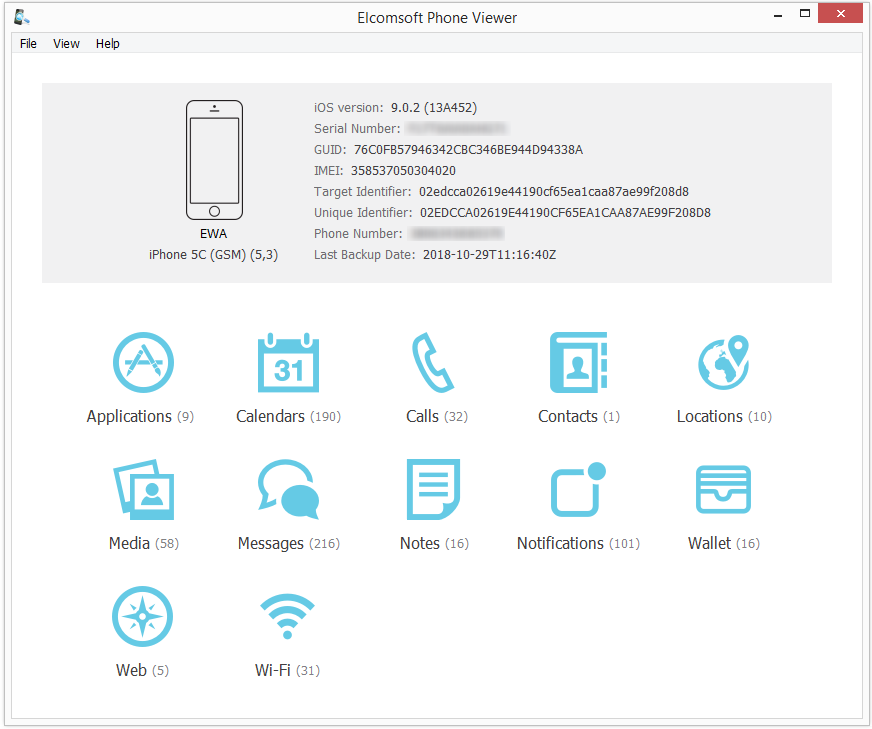The image size is (872, 729).
Task: Click the GUID value 76C0FB57946342CBC346BE944D94338A
Action: pos(468,150)
